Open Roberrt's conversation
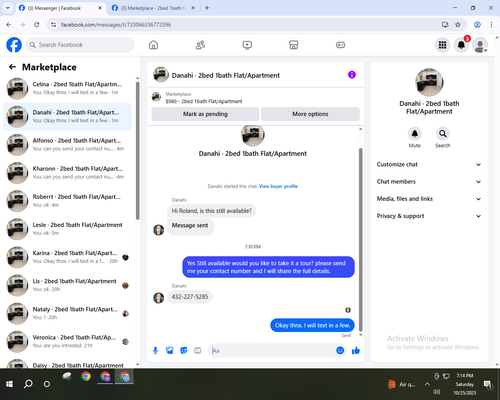This screenshot has height=400, width=500. 67,201
